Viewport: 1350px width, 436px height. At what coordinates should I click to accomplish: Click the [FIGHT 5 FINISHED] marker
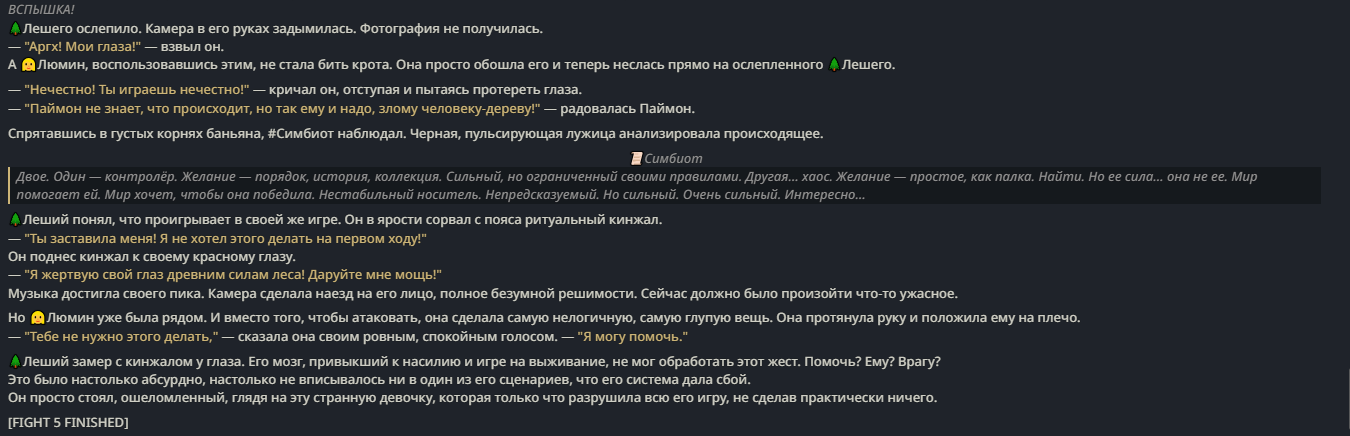click(x=68, y=423)
